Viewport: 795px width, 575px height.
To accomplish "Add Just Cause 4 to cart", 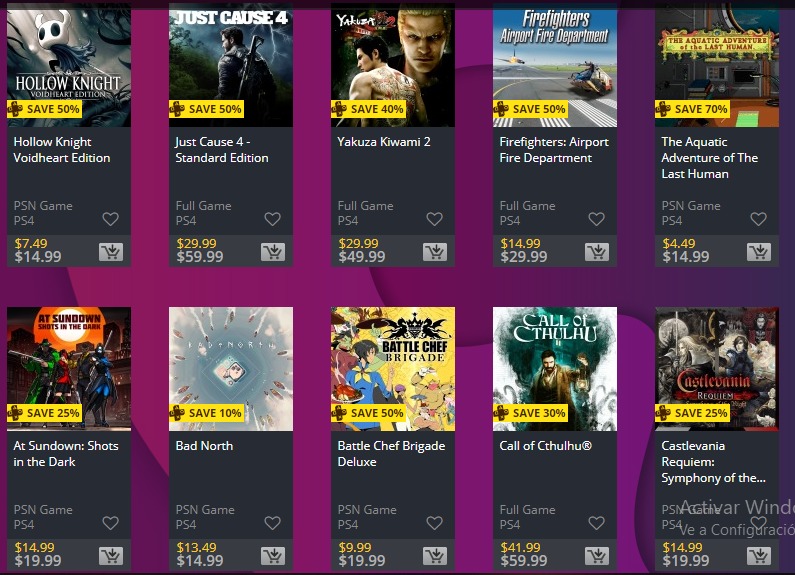I will pyautogui.click(x=273, y=251).
